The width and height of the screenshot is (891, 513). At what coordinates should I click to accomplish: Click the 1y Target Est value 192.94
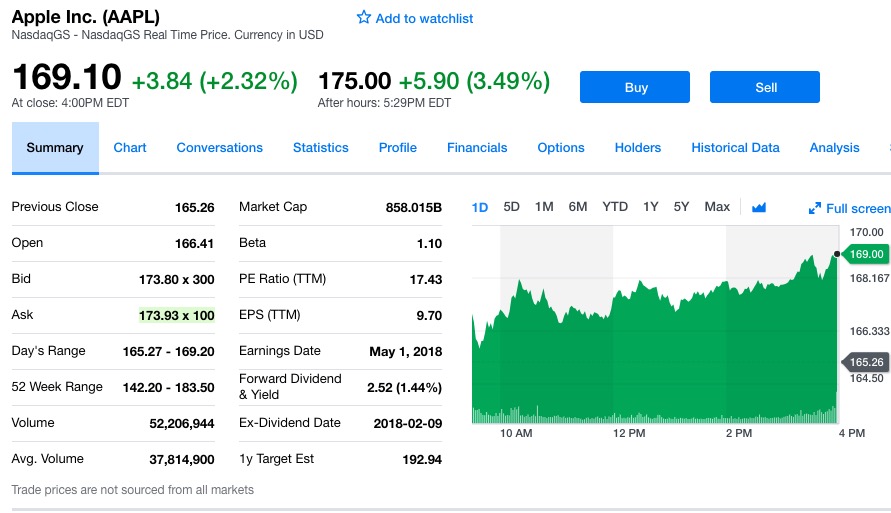[x=422, y=460]
